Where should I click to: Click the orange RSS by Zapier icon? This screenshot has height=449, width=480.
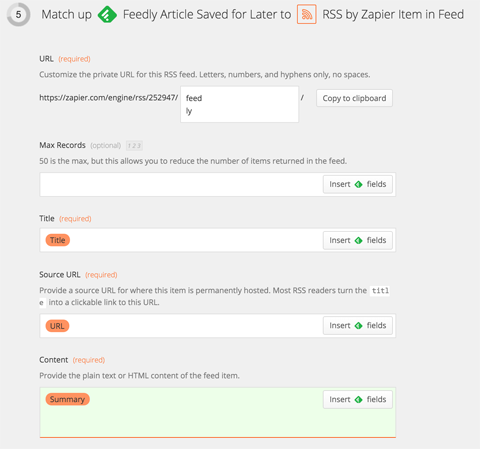pyautogui.click(x=307, y=14)
